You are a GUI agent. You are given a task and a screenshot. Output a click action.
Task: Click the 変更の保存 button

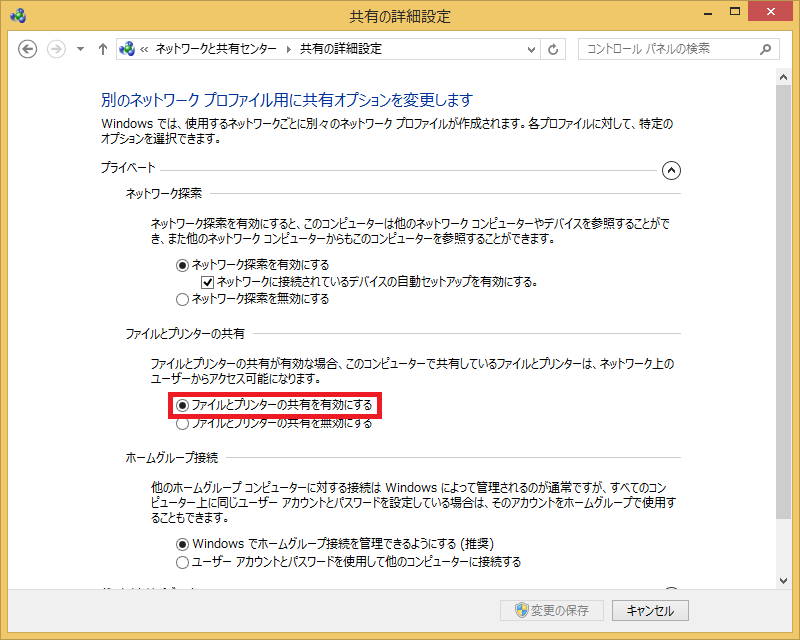[x=551, y=610]
